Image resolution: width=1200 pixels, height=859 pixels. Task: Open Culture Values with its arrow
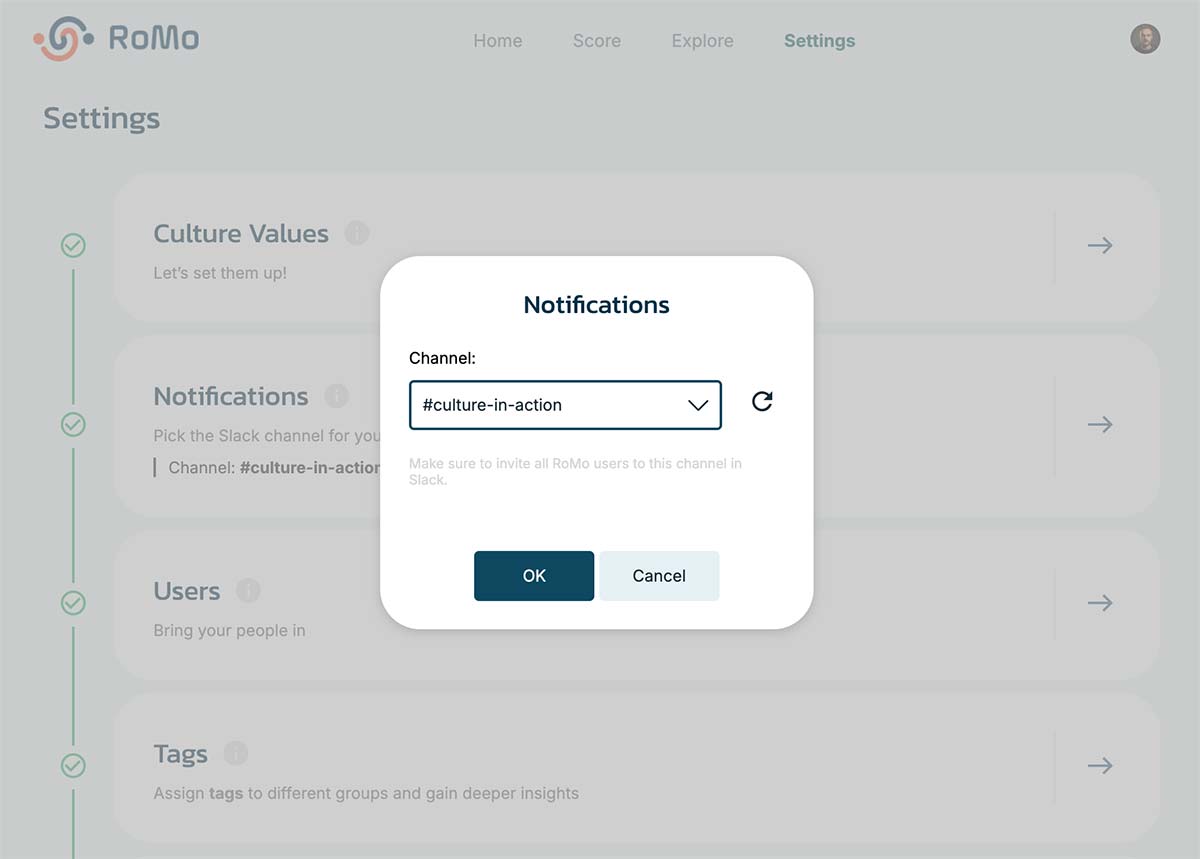point(1100,245)
